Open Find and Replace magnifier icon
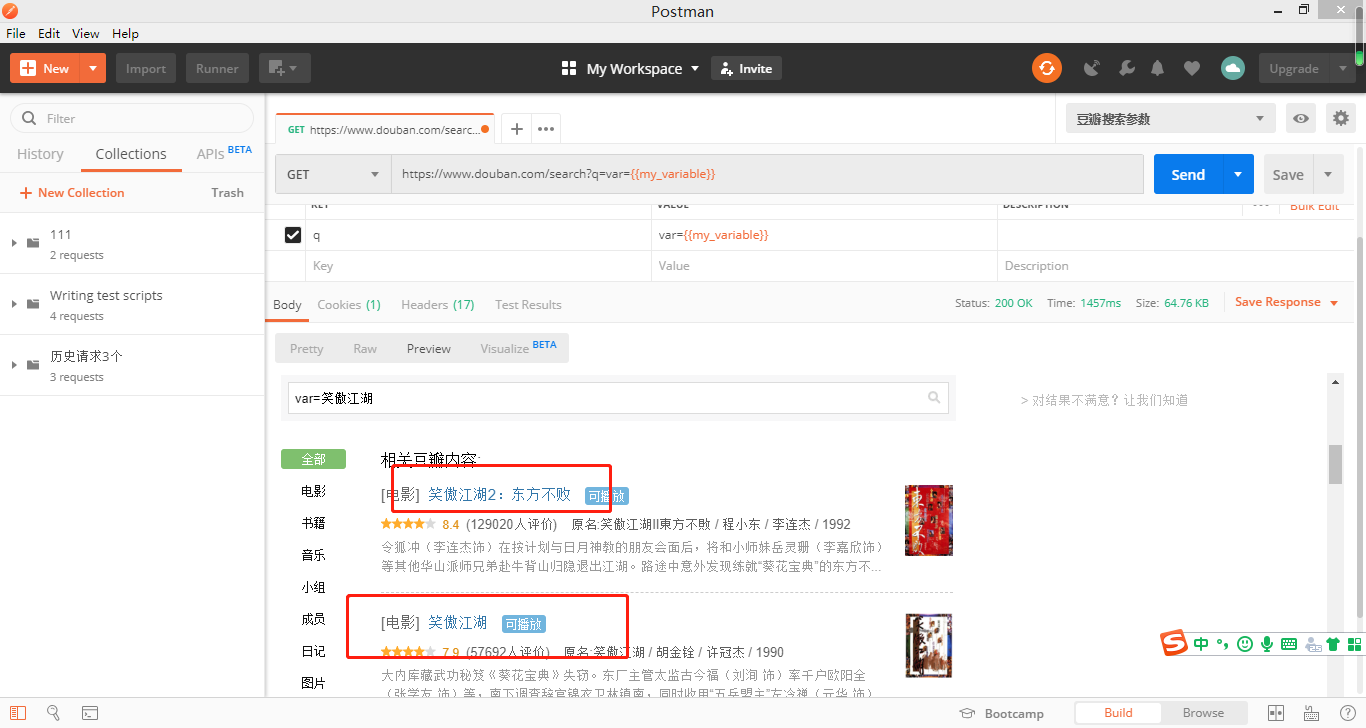 pos(53,713)
